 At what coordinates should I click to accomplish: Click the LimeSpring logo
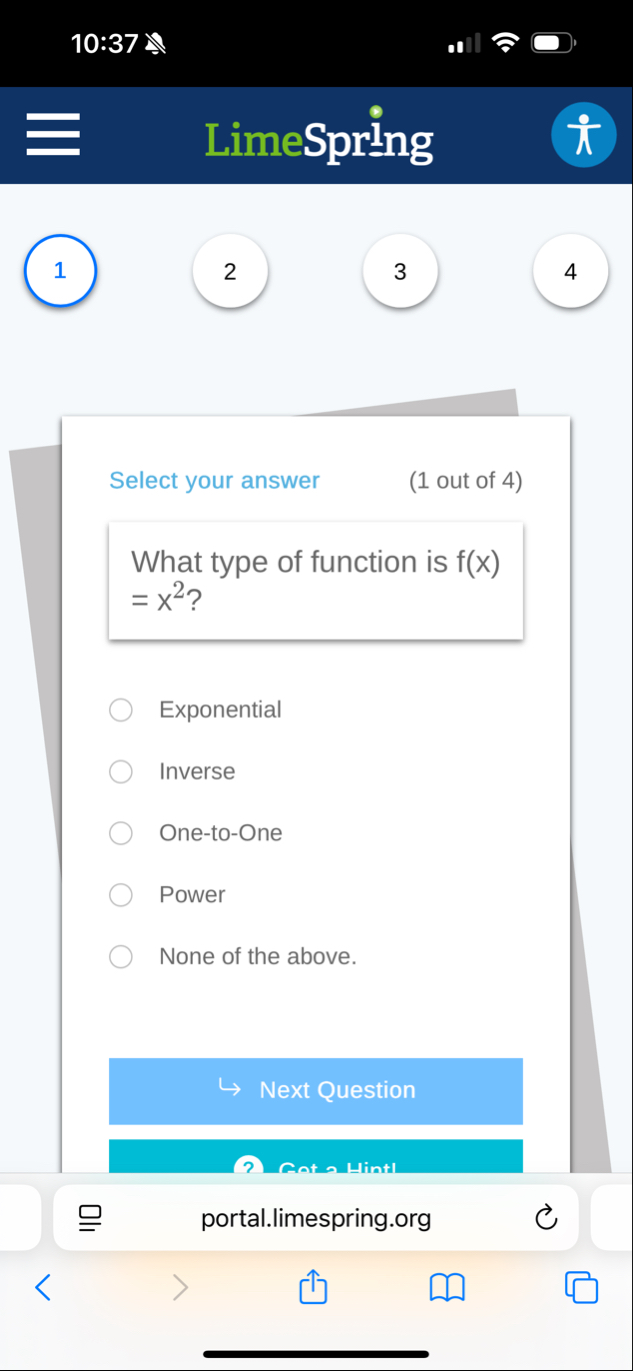(319, 136)
